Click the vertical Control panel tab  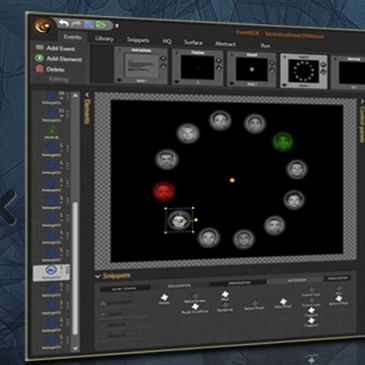pos(362,124)
